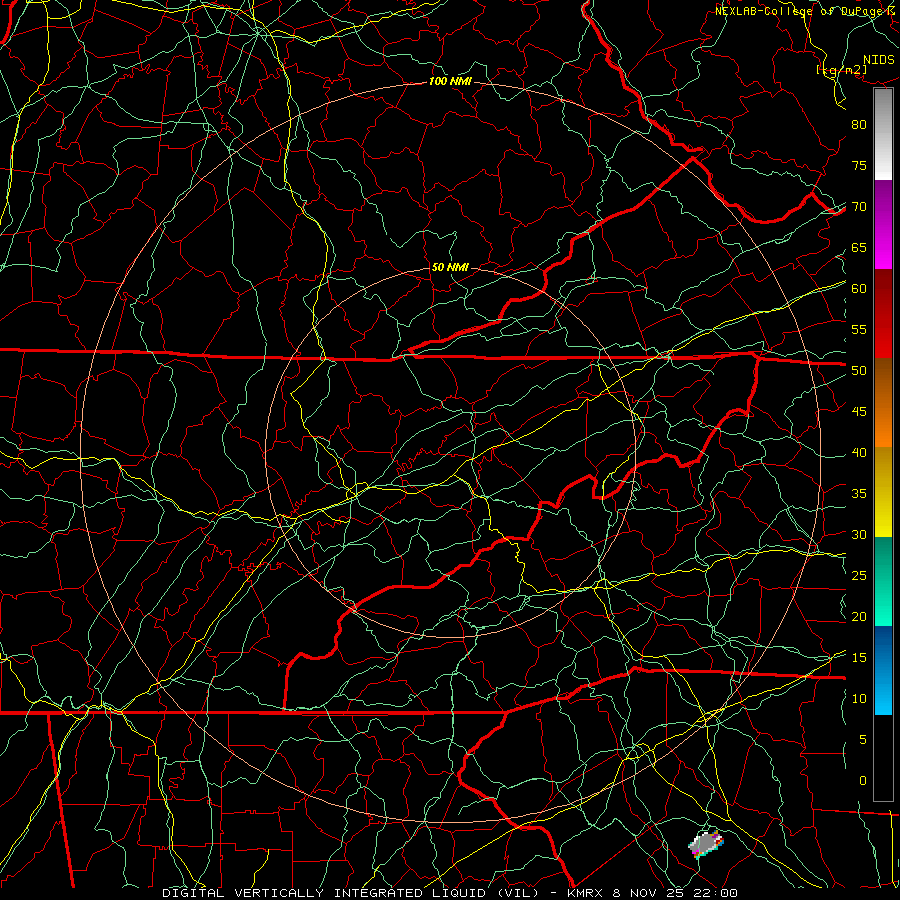Click the scale value "45"
The image size is (900, 900).
pos(859,412)
